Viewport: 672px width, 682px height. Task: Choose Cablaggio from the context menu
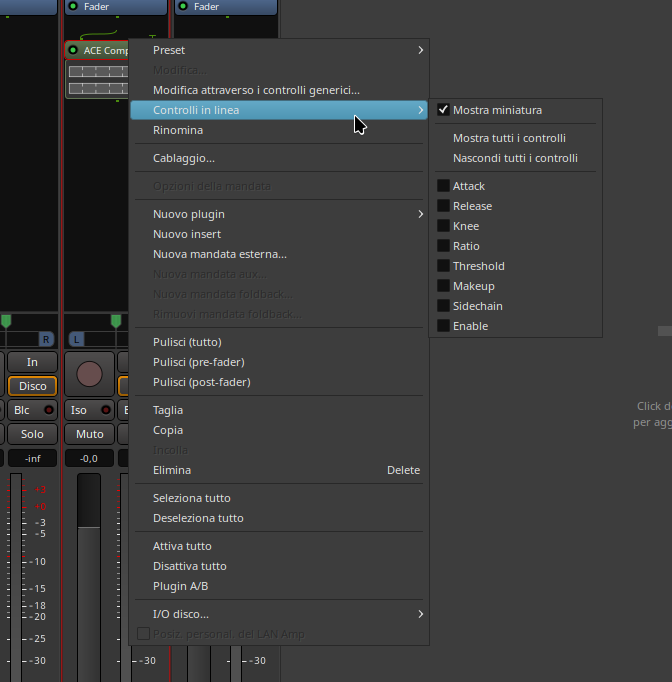[184, 158]
